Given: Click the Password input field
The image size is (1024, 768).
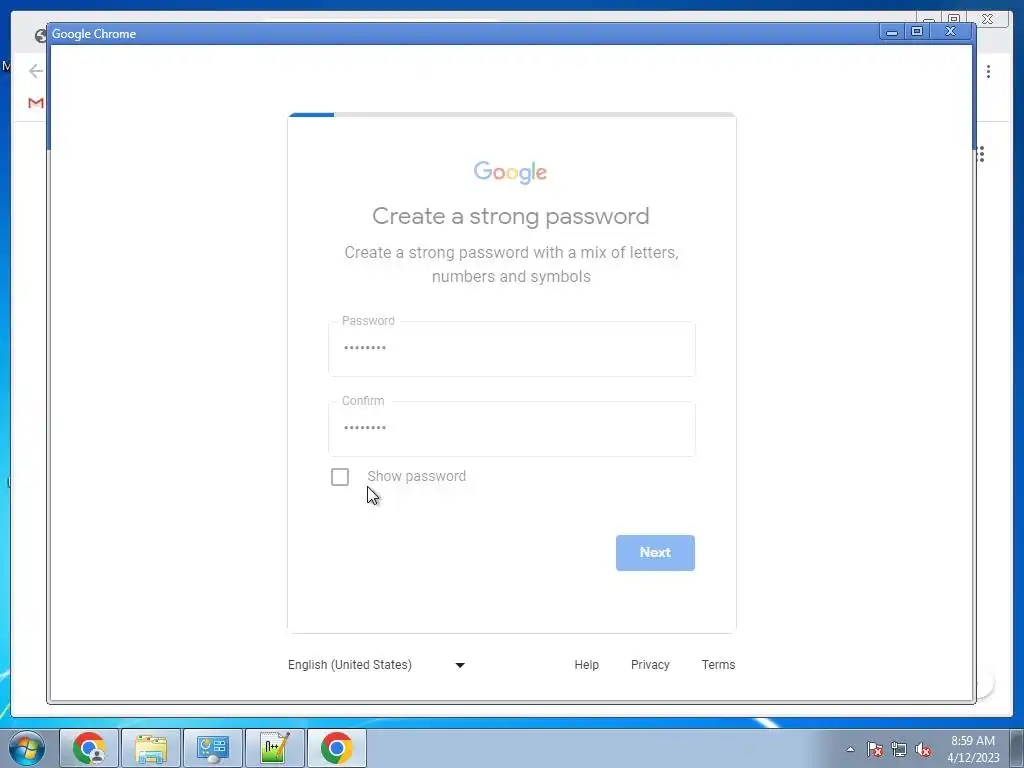Looking at the screenshot, I should 511,349.
